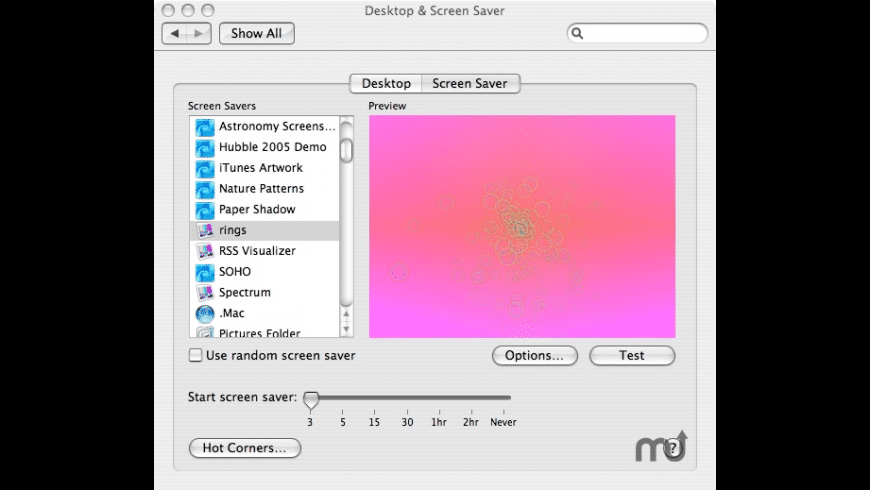Pick 'Spectrum' from the list
The width and height of the screenshot is (870, 490).
coord(264,292)
